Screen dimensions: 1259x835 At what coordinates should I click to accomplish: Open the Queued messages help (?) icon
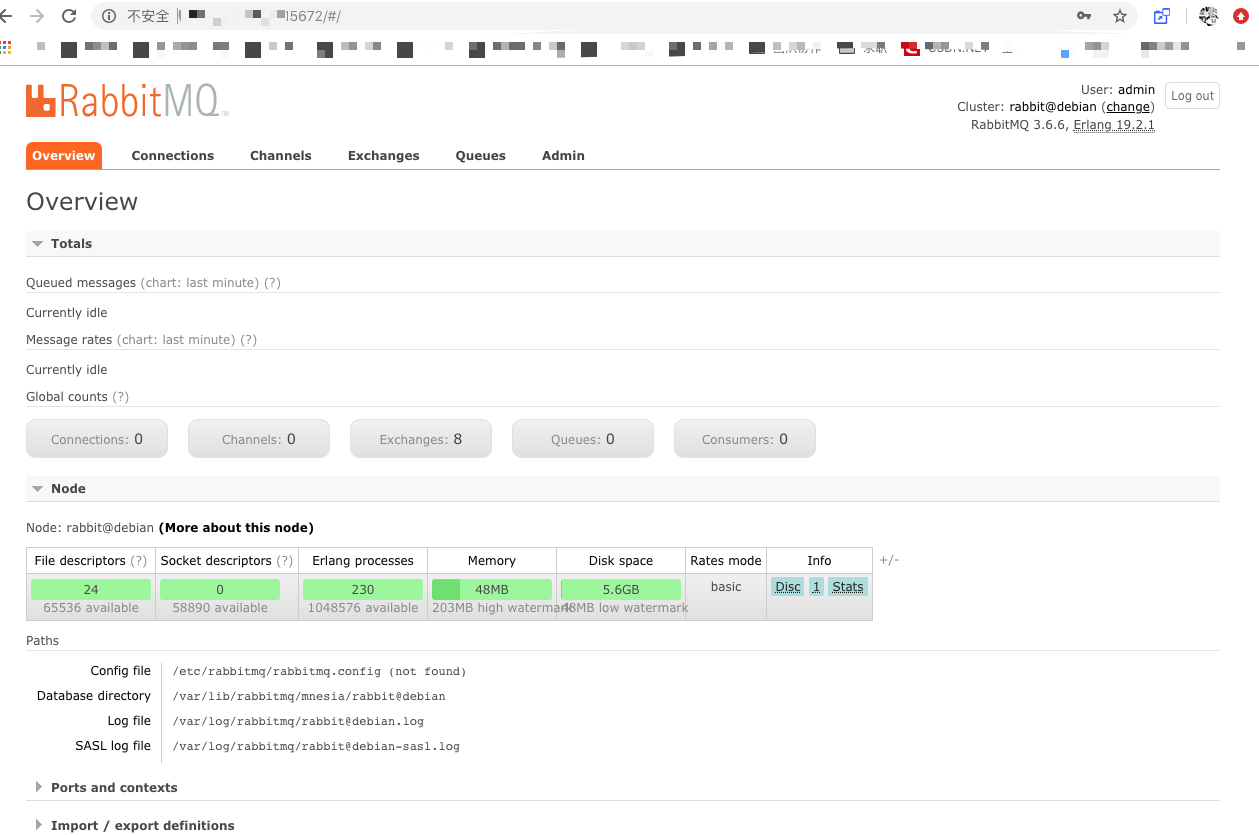272,283
